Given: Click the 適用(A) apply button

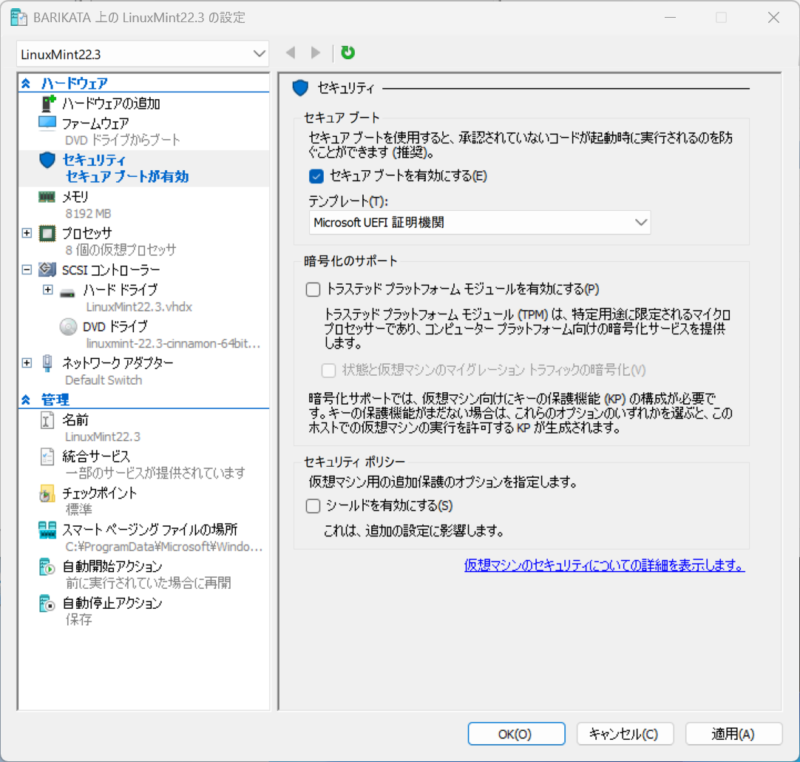Looking at the screenshot, I should coord(733,733).
